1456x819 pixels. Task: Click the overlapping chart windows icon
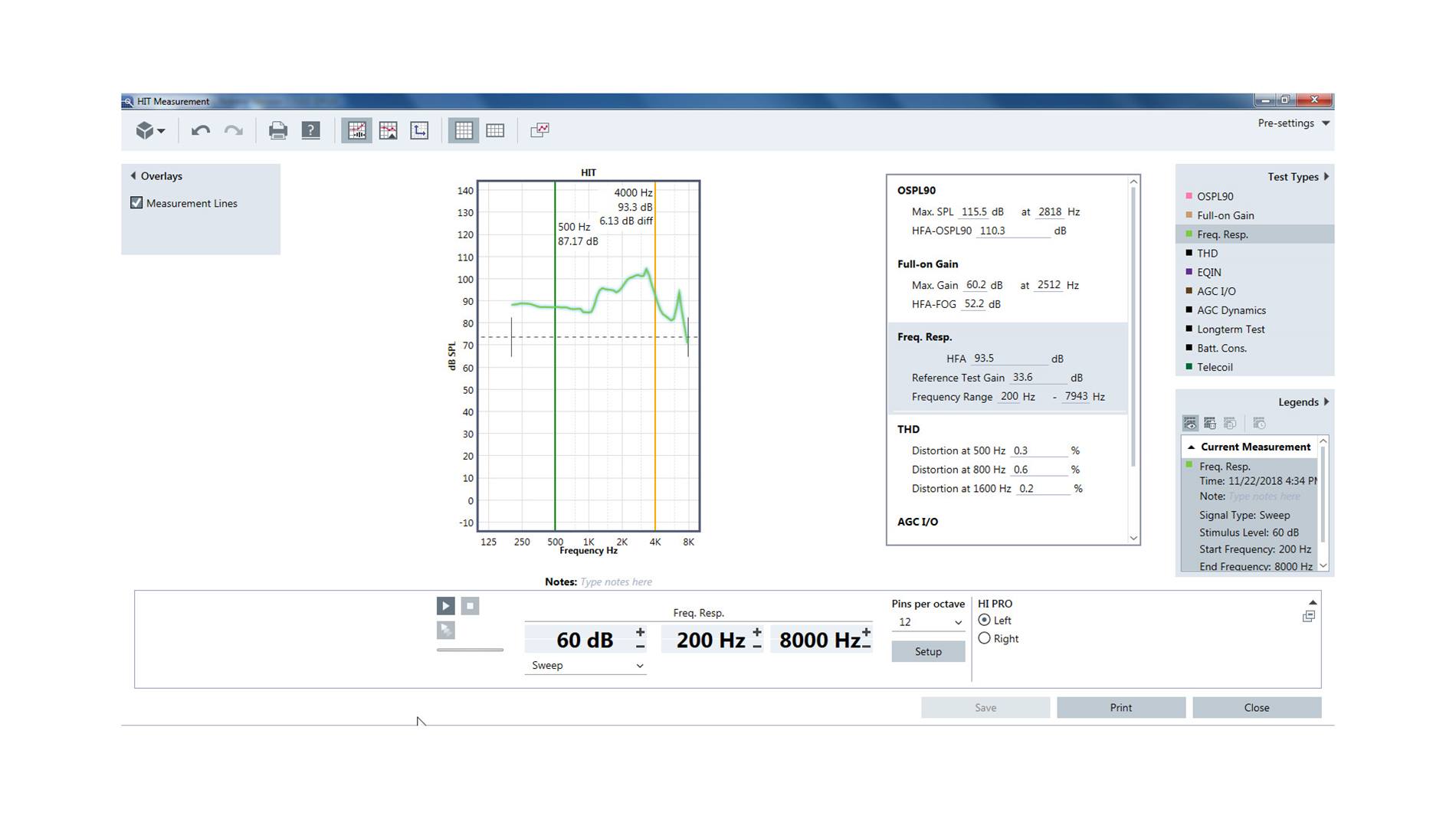coord(539,130)
